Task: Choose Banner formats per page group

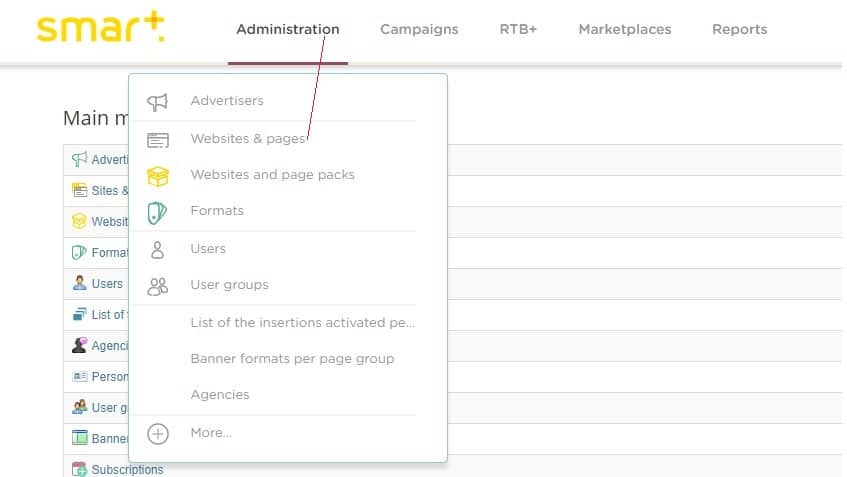Action: (292, 359)
